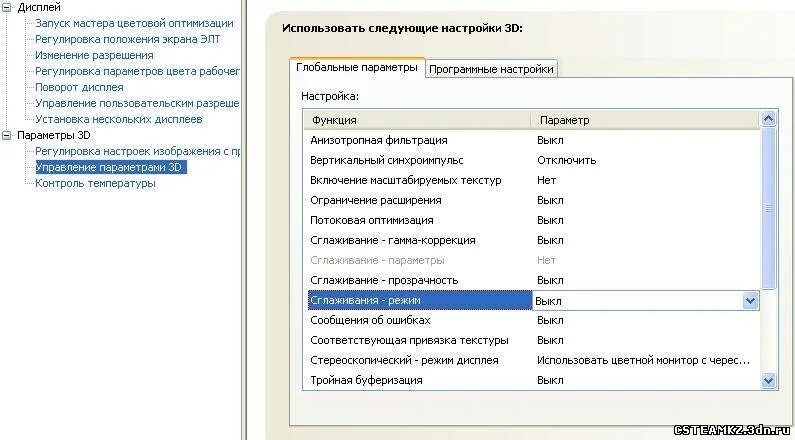
Task: Switch to Глобальные параметры tab
Action: [x=357, y=67]
